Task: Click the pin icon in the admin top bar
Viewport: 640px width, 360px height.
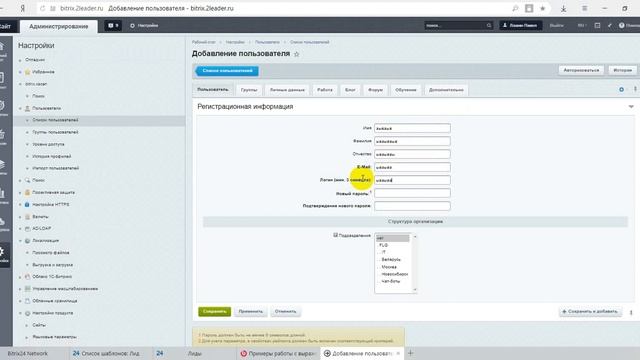Action: pyautogui.click(x=609, y=25)
